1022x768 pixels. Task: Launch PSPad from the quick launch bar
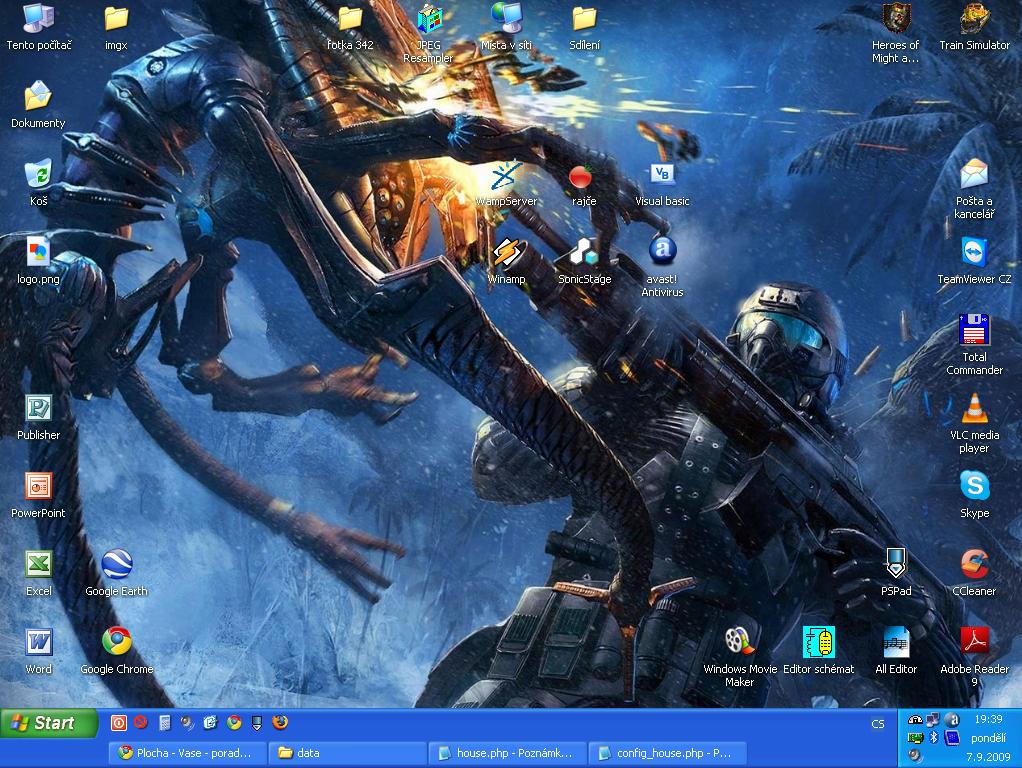coord(257,722)
